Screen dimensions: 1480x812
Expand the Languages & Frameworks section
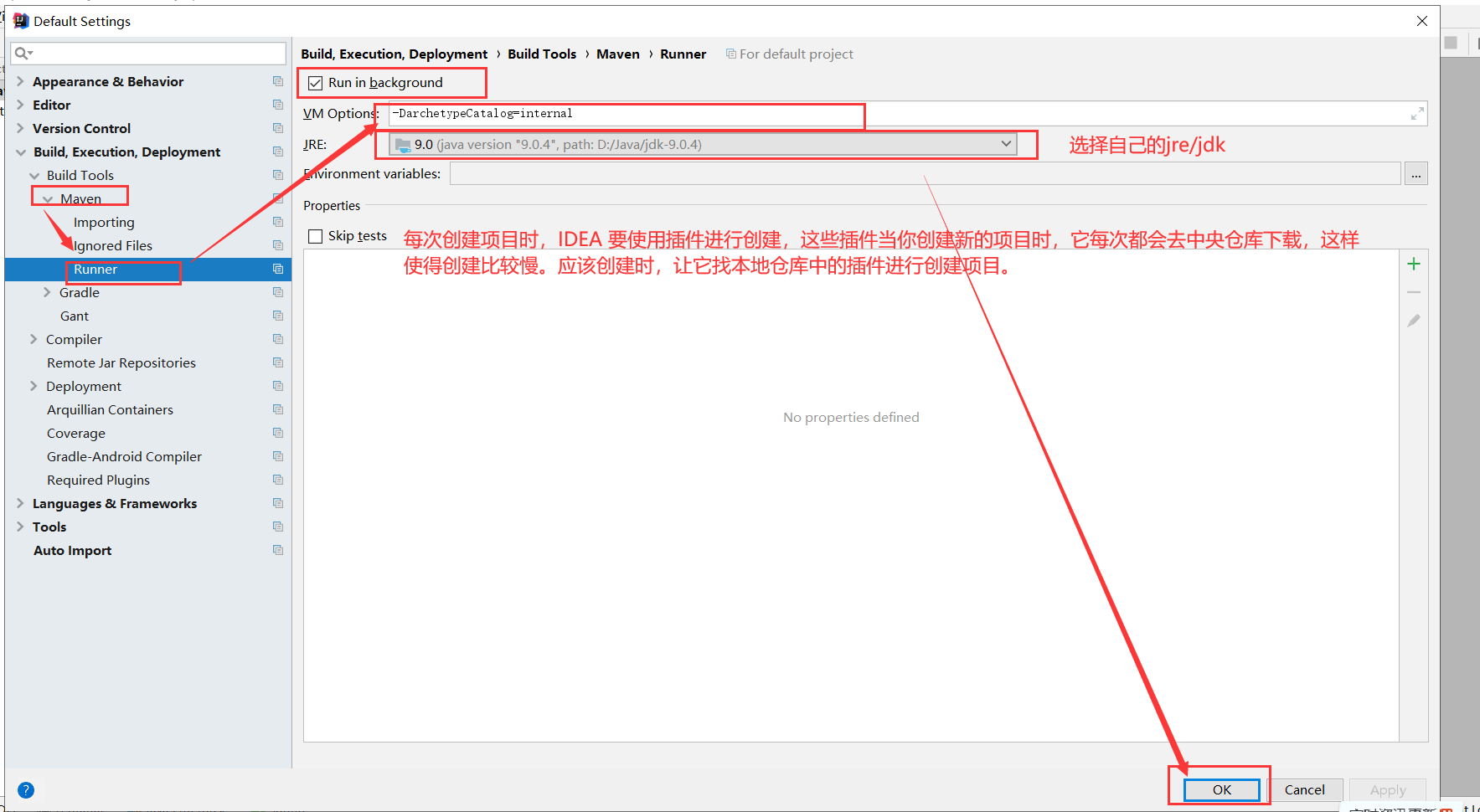coord(20,503)
